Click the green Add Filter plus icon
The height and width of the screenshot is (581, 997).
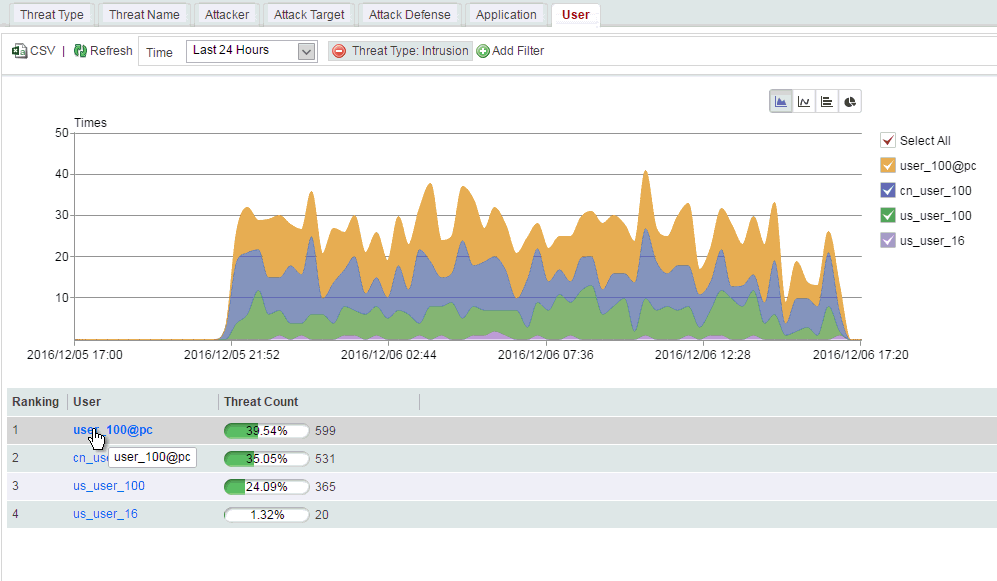point(483,51)
